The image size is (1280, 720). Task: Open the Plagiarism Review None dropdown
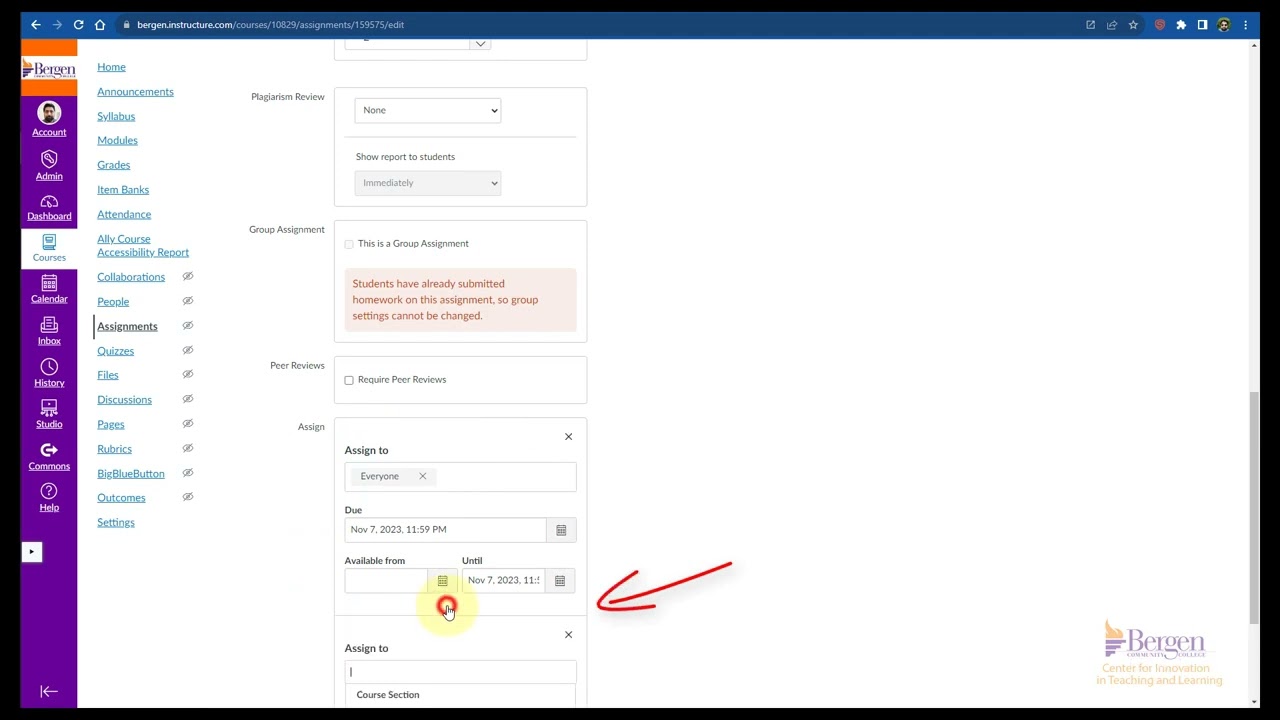(428, 110)
